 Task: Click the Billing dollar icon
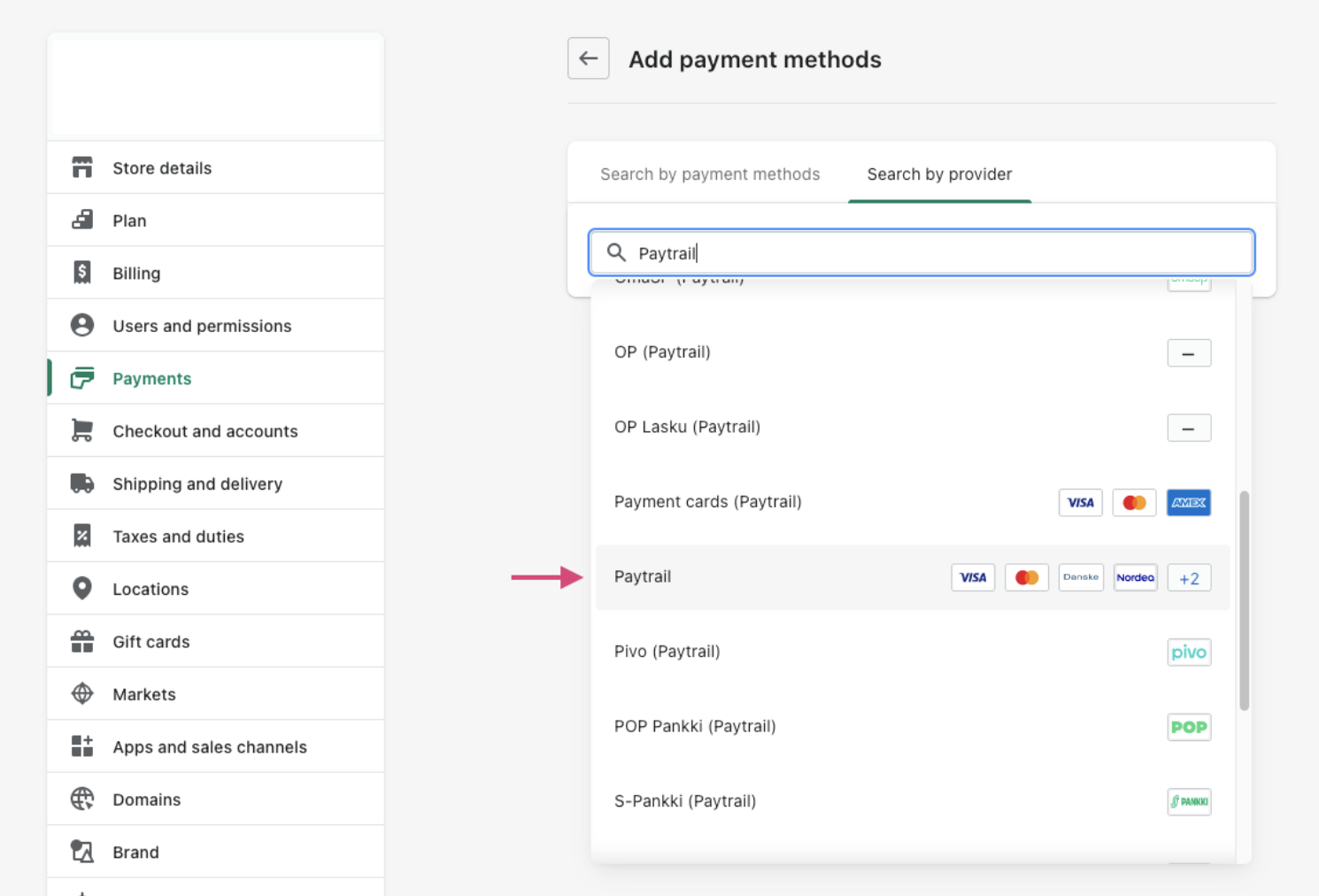click(82, 273)
